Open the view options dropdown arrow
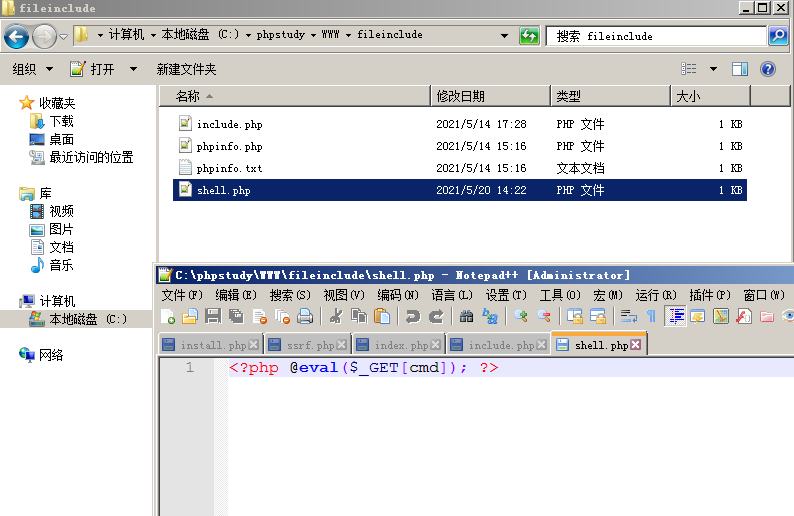The height and width of the screenshot is (516, 794). pyautogui.click(x=713, y=69)
